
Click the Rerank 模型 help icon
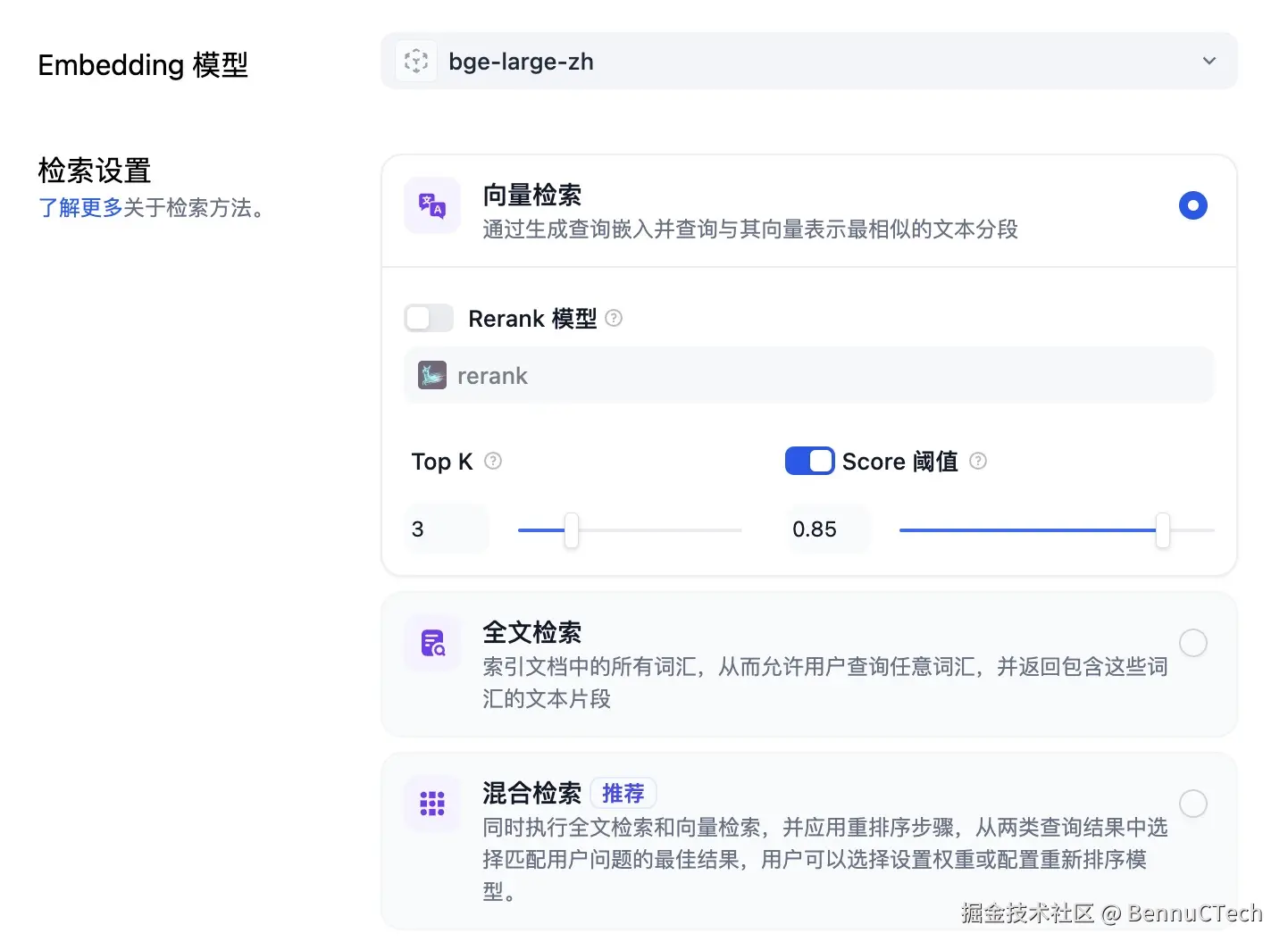pyautogui.click(x=614, y=318)
